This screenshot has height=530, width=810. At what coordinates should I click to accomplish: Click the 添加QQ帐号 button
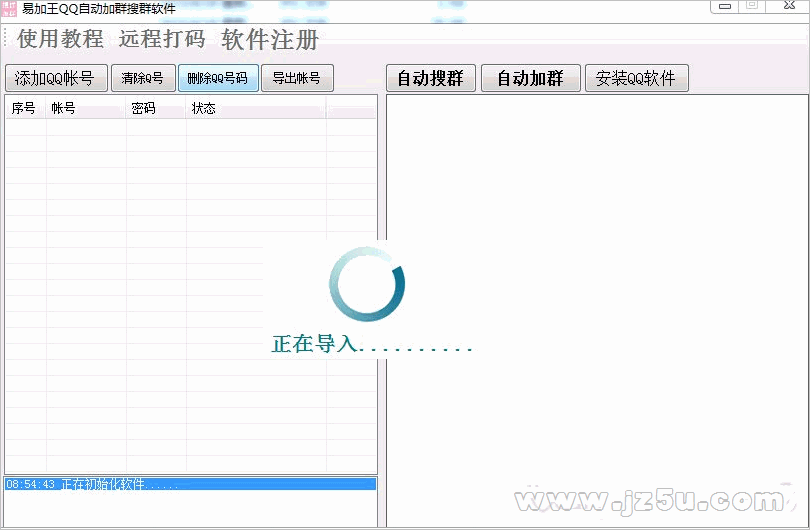point(56,78)
